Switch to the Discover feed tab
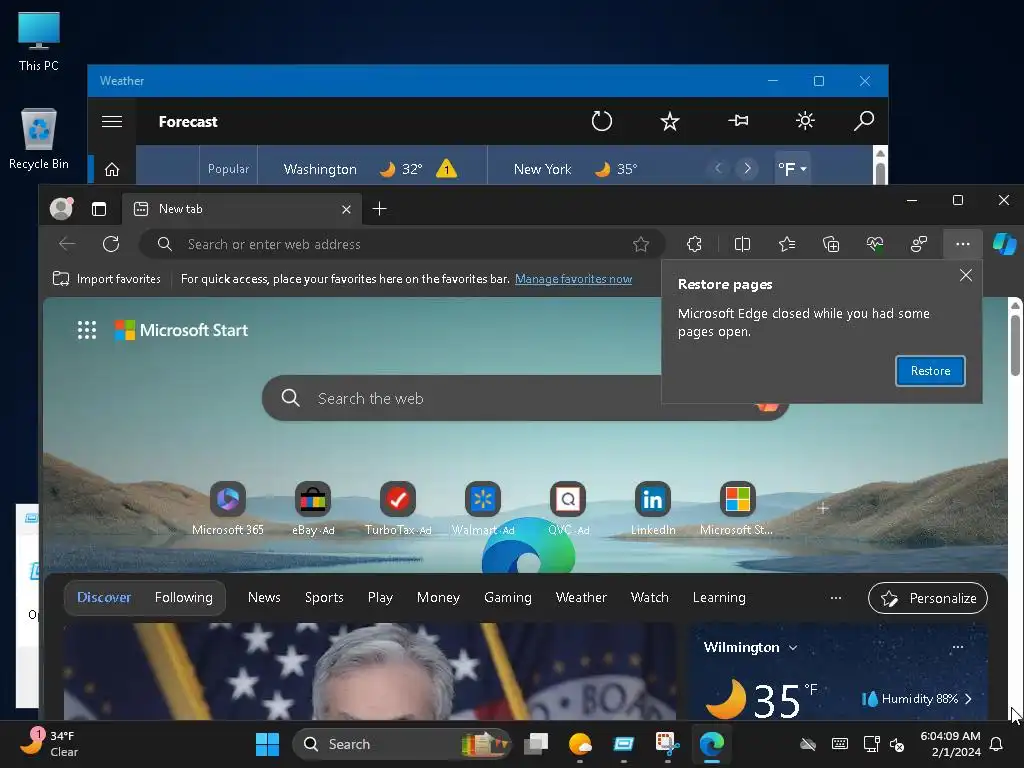1024x768 pixels. (x=104, y=598)
